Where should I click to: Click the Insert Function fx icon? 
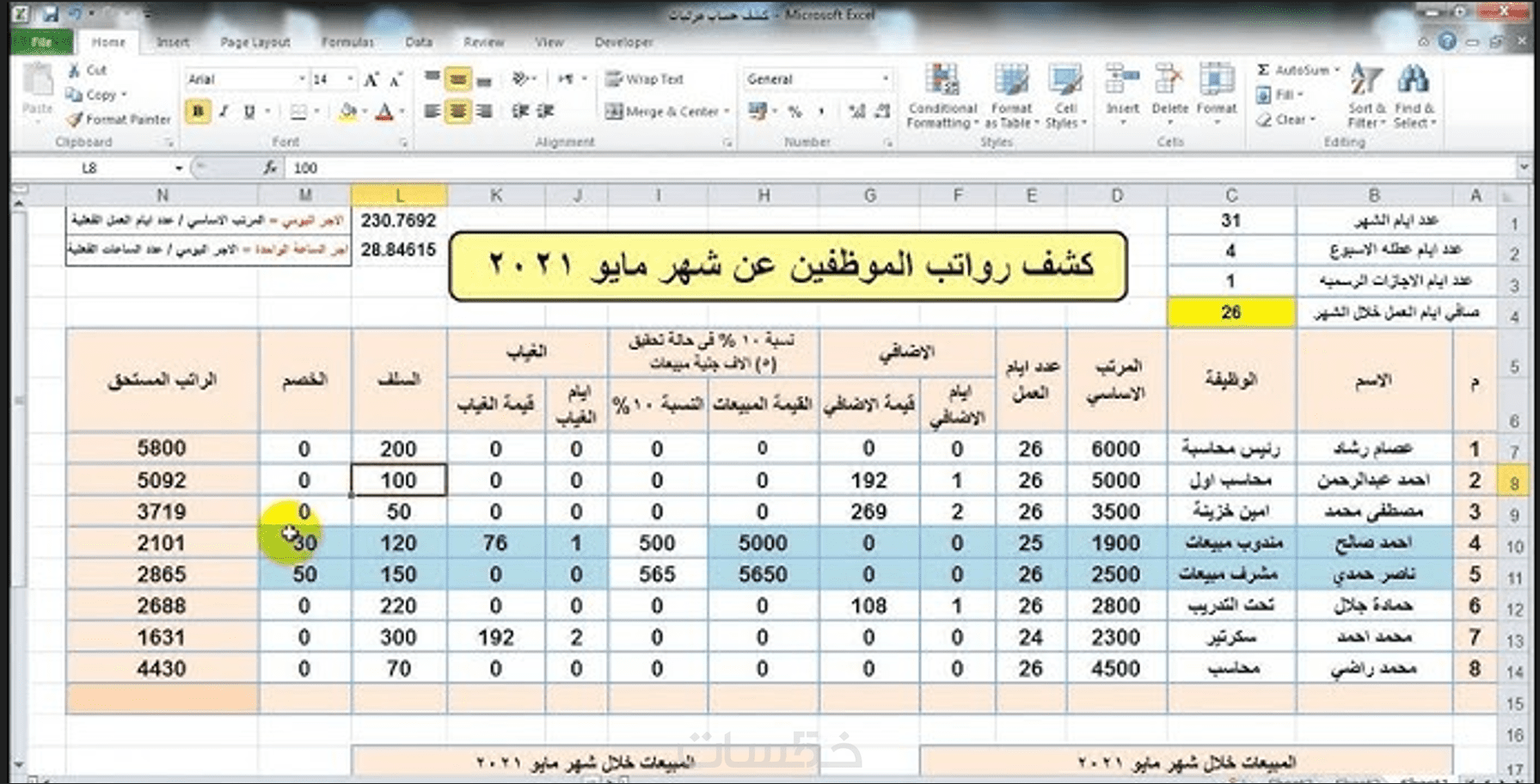pos(270,168)
